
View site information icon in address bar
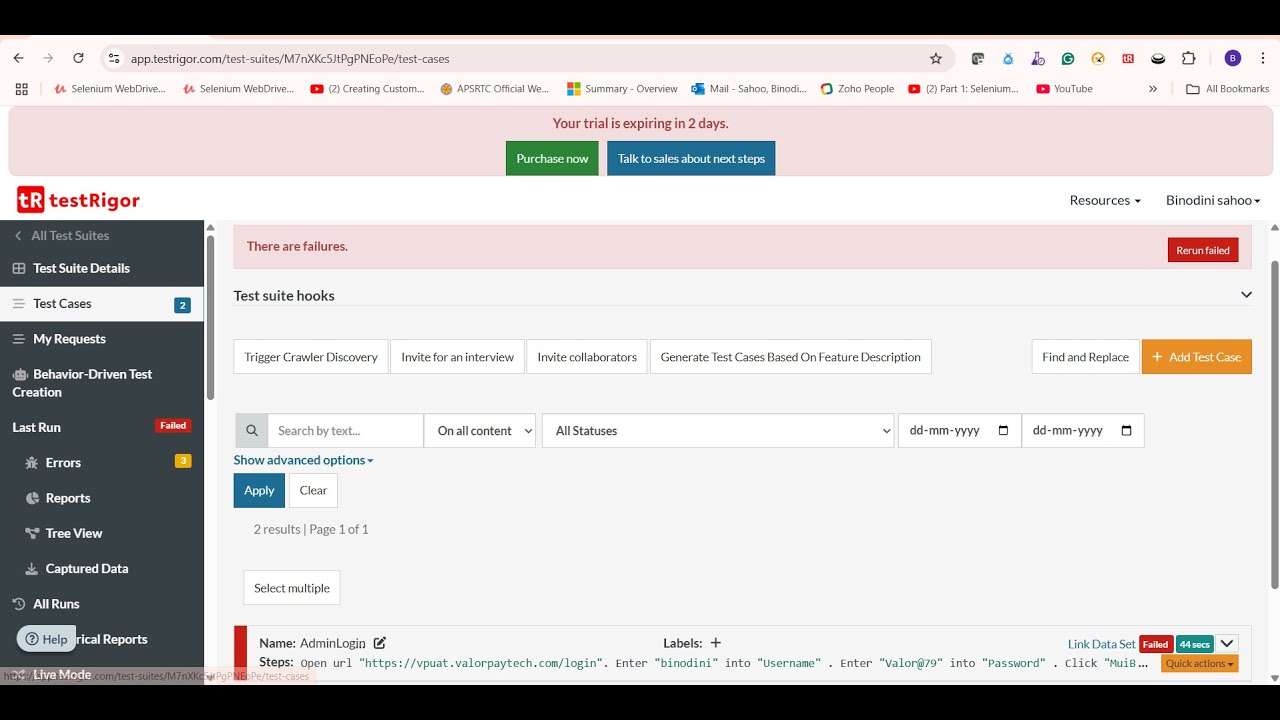[114, 59]
